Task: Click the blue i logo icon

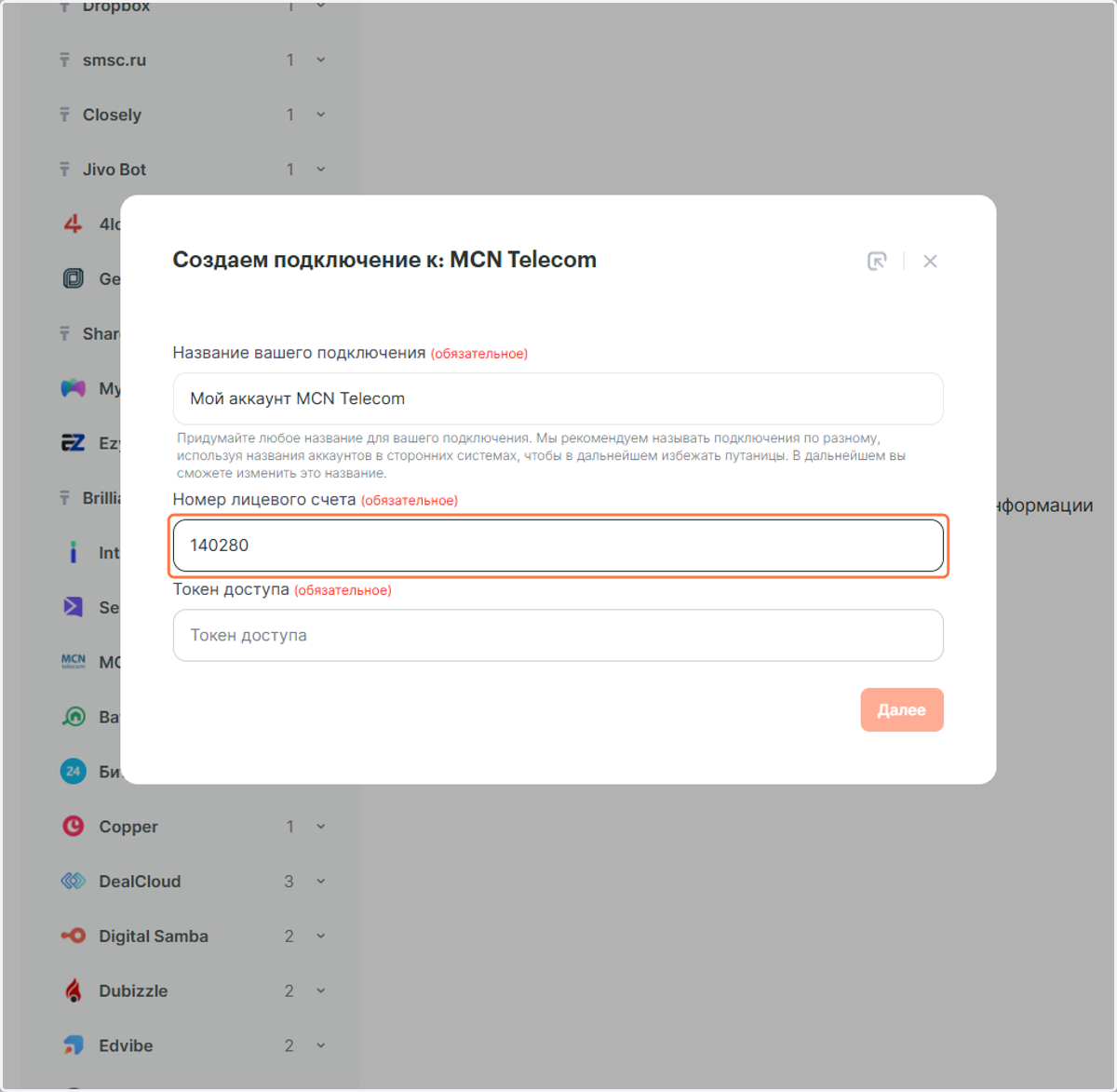Action: (x=74, y=553)
